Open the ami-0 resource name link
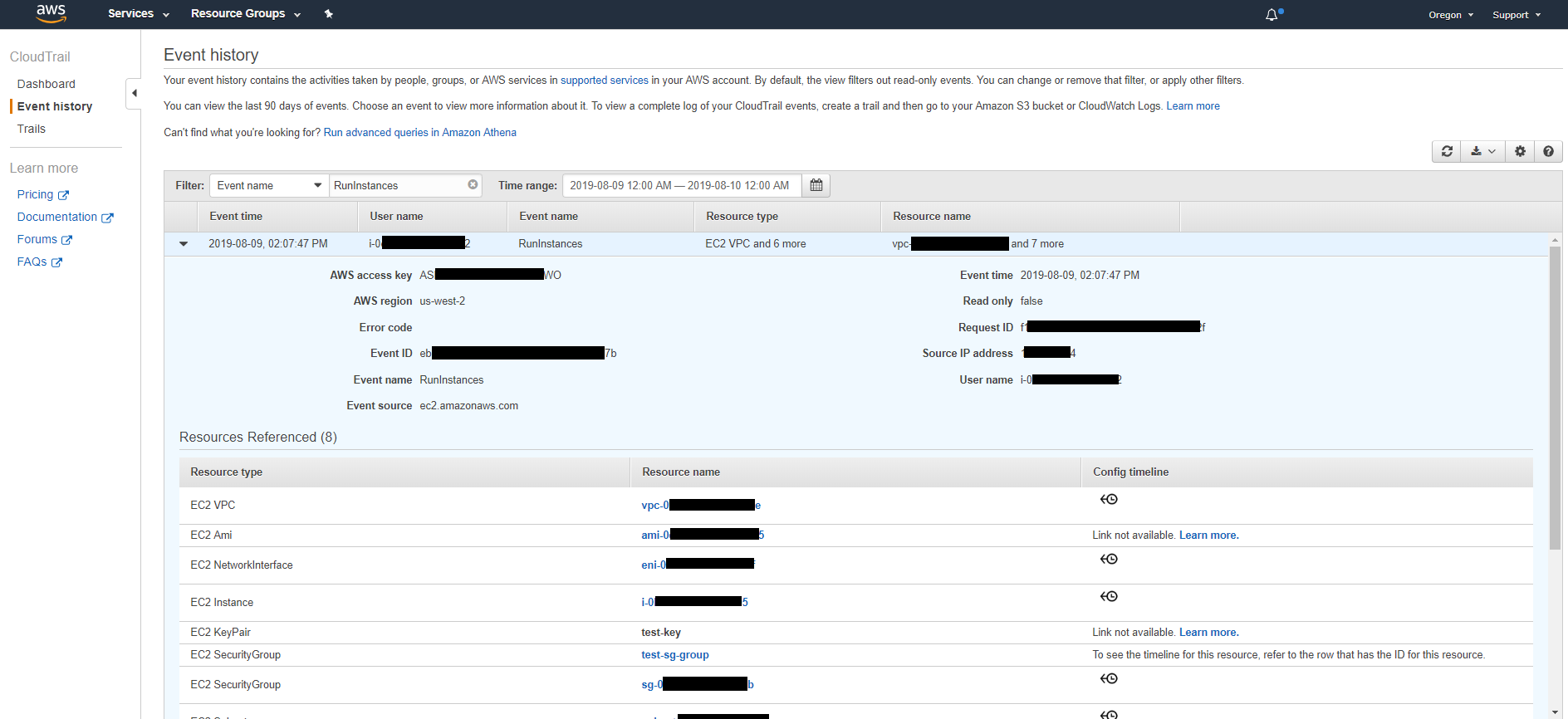The height and width of the screenshot is (719, 1568). coord(703,535)
